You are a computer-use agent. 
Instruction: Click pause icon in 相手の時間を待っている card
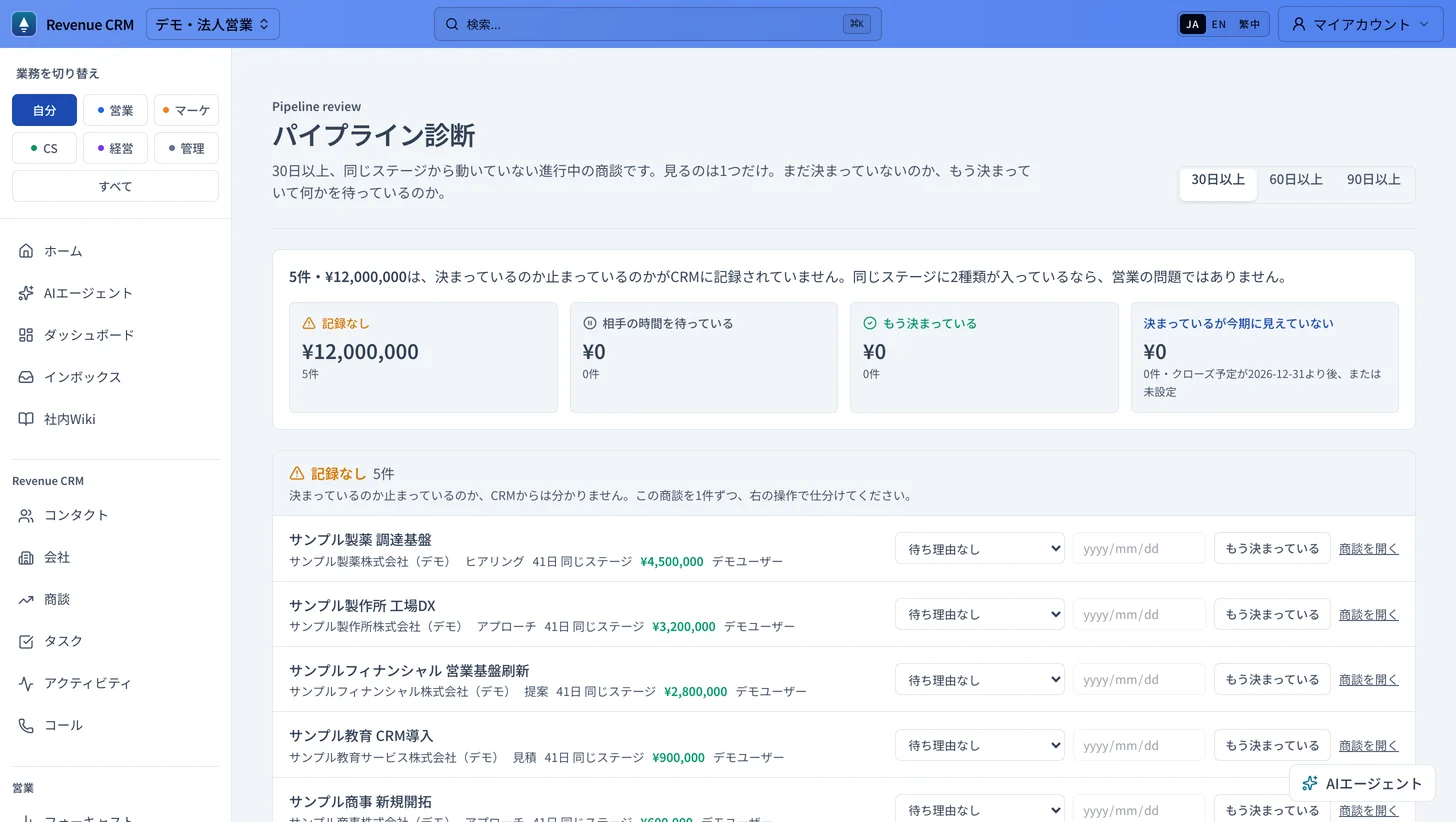pyautogui.click(x=590, y=323)
